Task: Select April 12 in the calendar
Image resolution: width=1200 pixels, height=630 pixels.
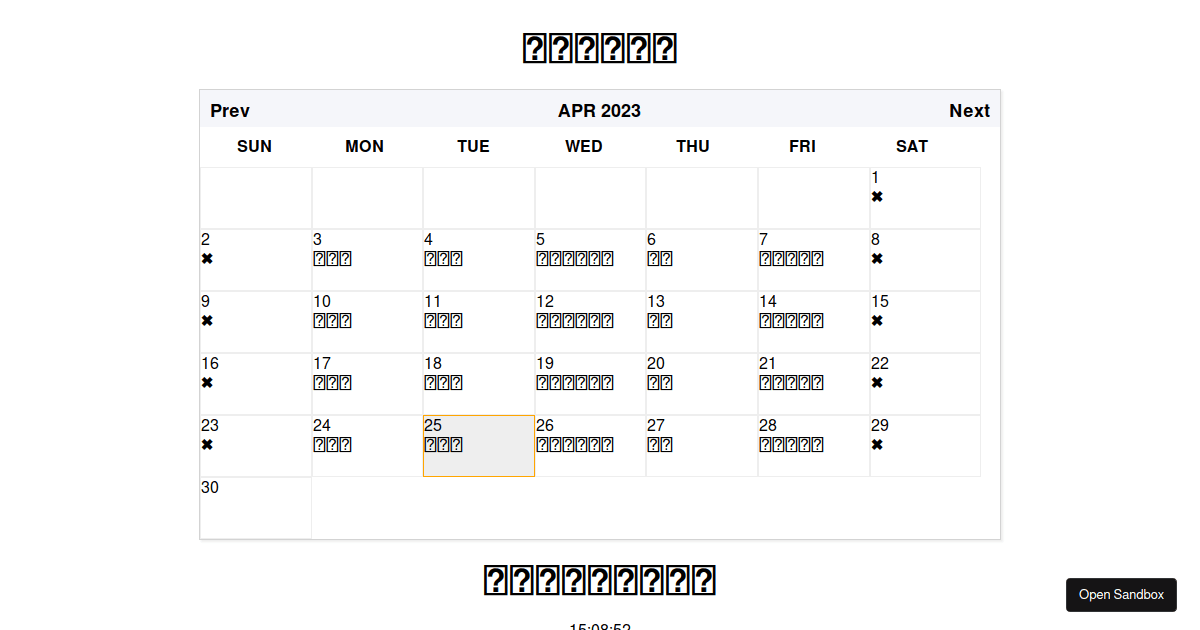Action: pyautogui.click(x=589, y=320)
